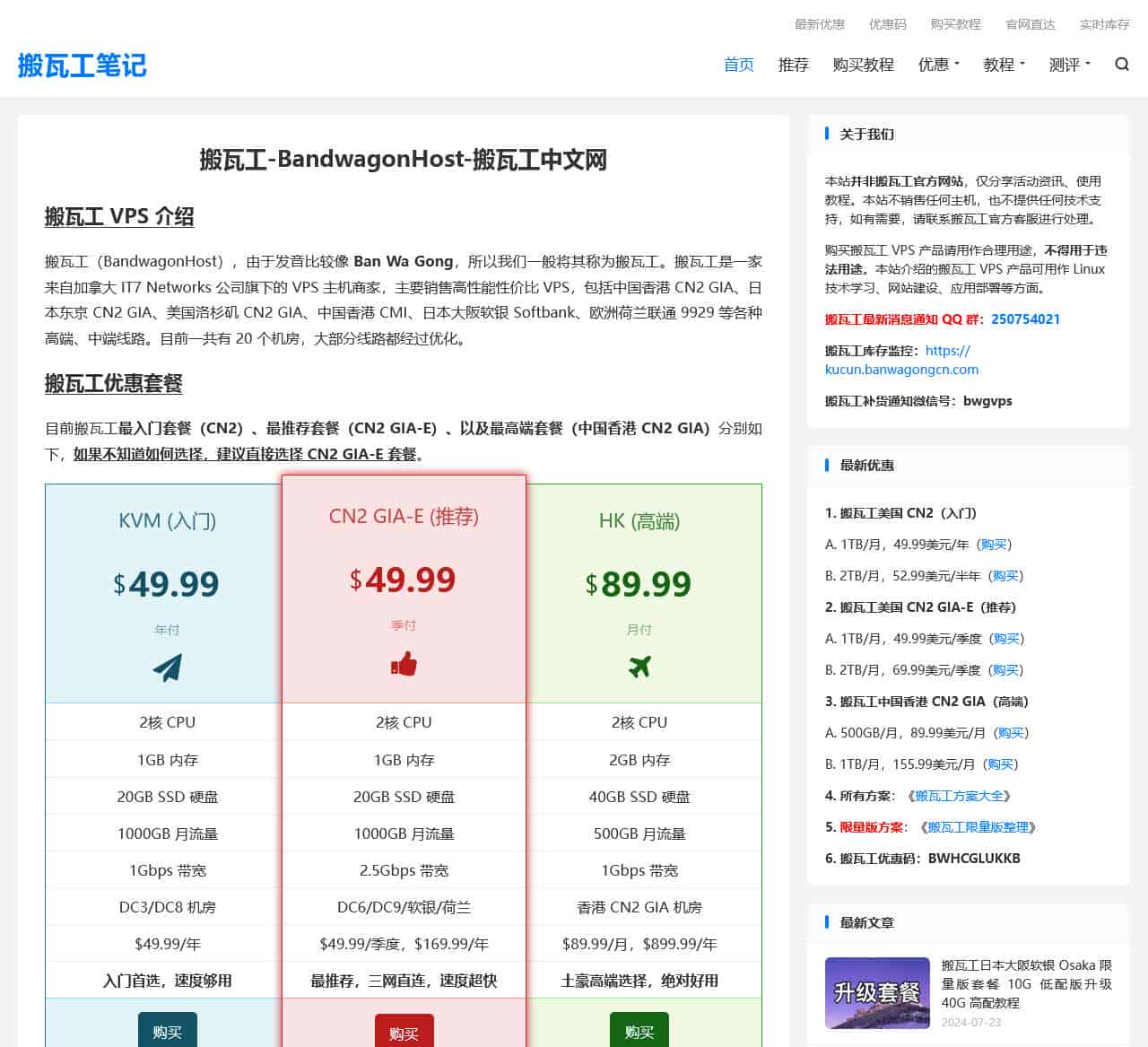1148x1047 pixels.
Task: Switch to the 首页 menu item
Action: [x=738, y=64]
